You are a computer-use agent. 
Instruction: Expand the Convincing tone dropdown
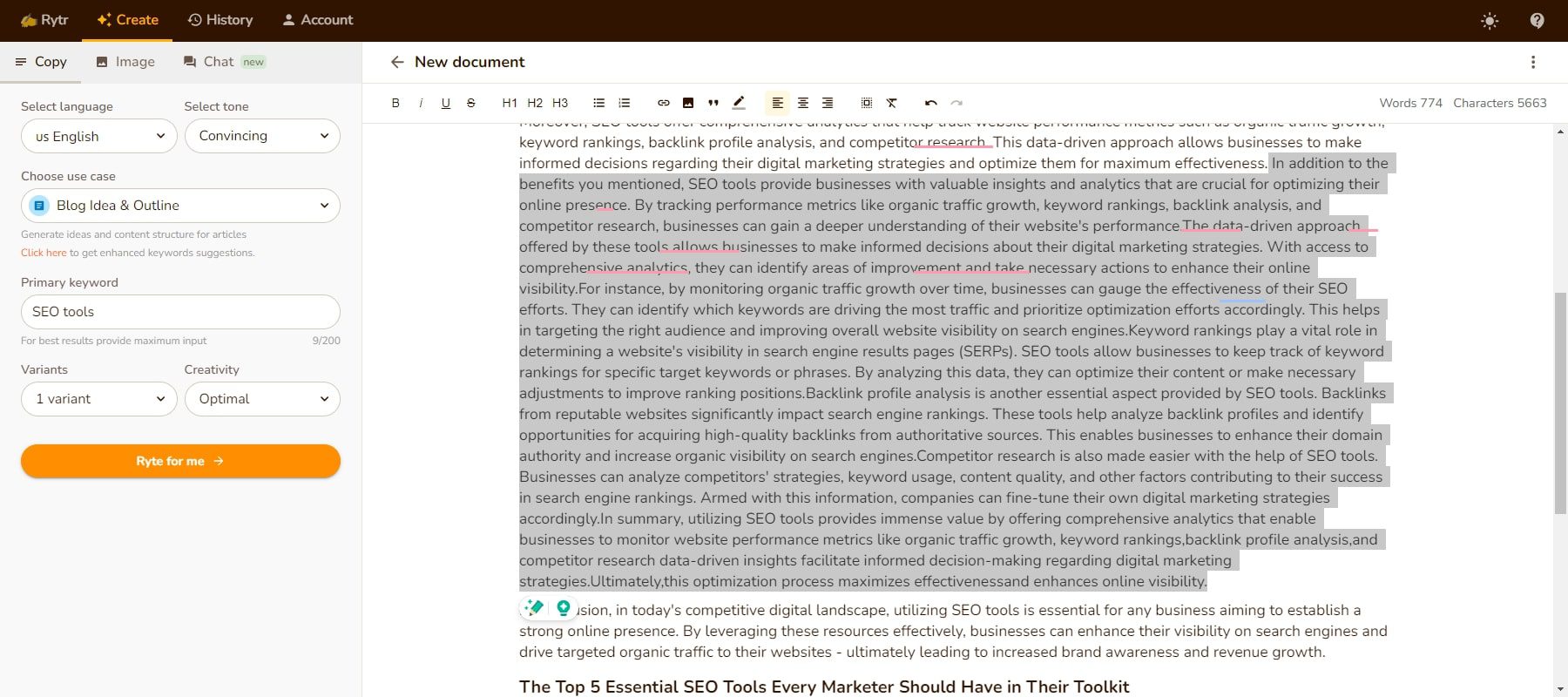tap(262, 136)
